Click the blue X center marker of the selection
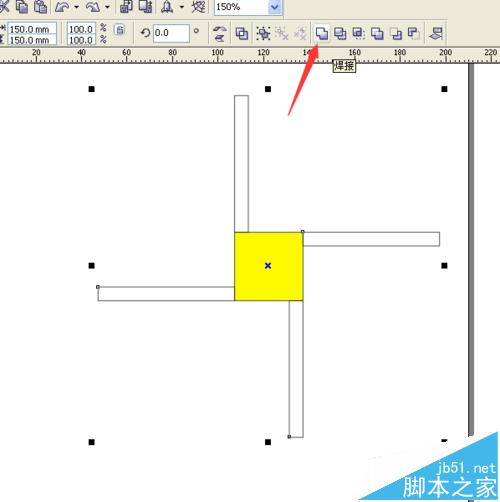This screenshot has height=502, width=500. (268, 266)
